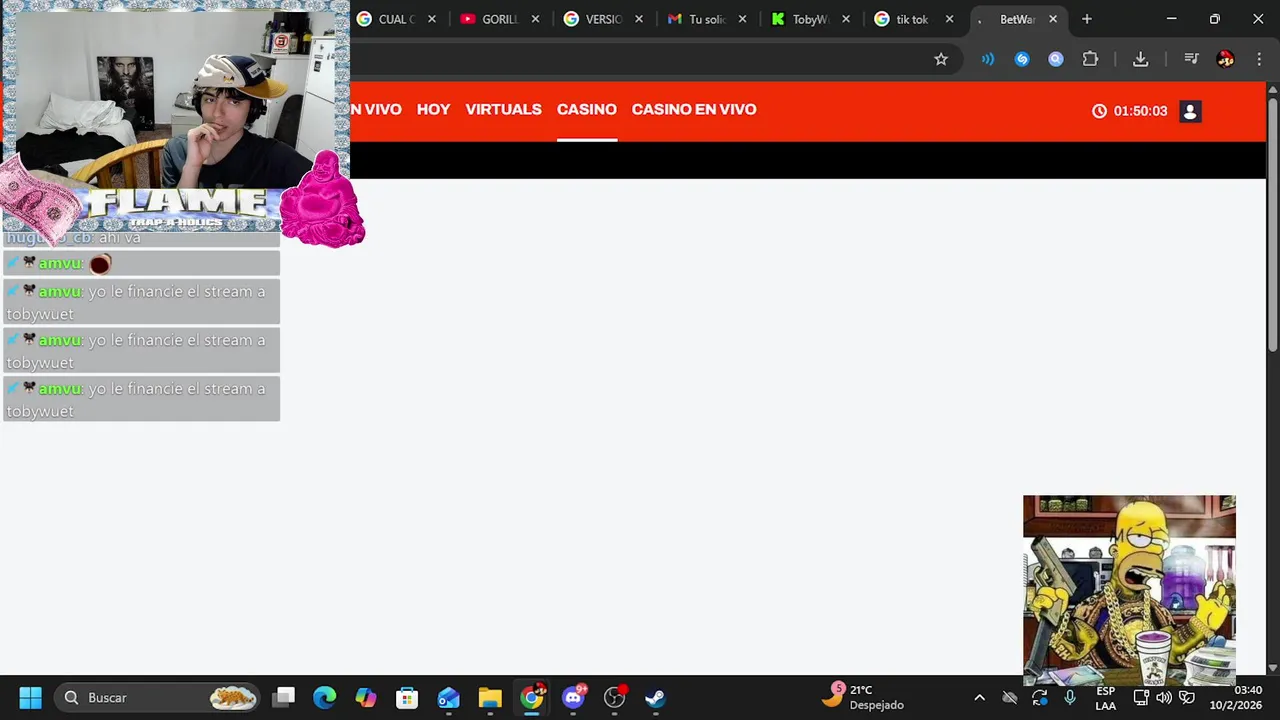This screenshot has width=1280, height=720.
Task: Open volume control in system tray
Action: [1163, 698]
